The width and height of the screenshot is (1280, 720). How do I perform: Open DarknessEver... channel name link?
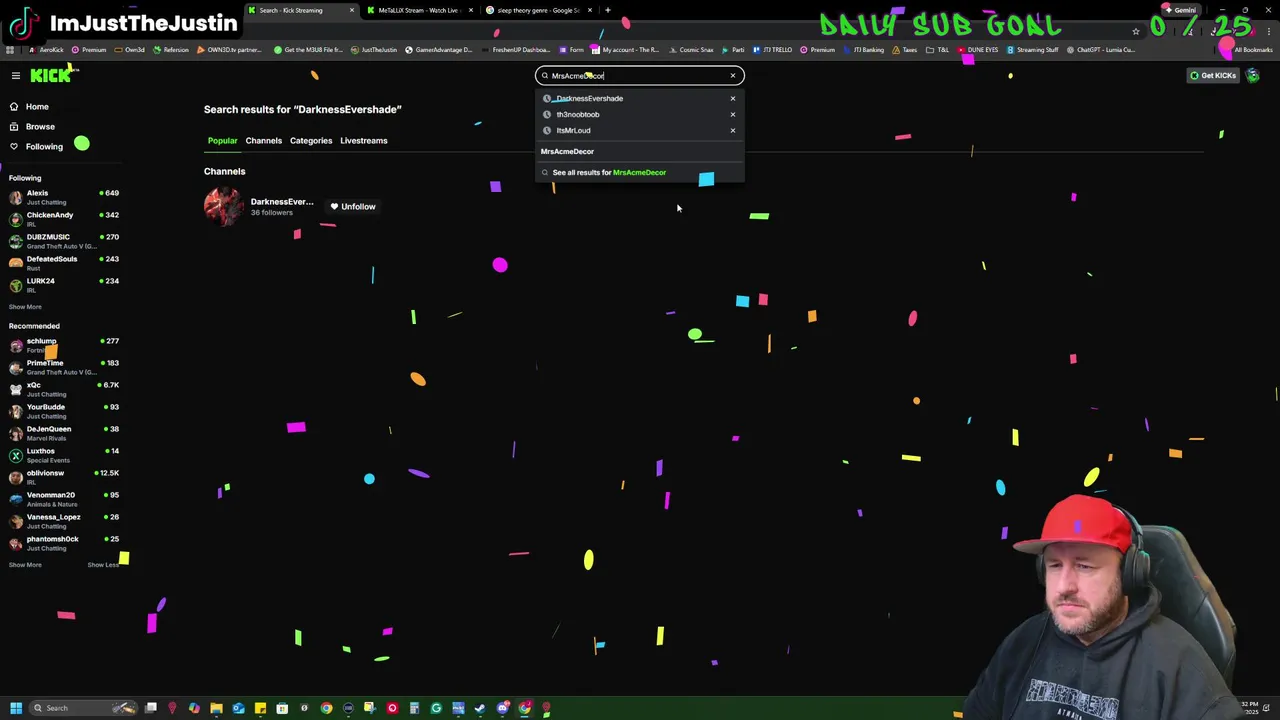[281, 202]
